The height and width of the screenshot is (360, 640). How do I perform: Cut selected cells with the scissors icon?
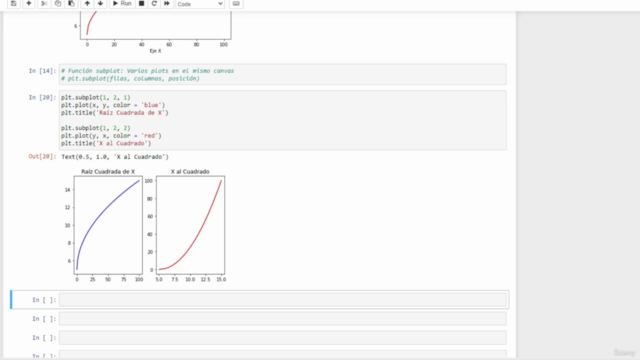[x=44, y=4]
